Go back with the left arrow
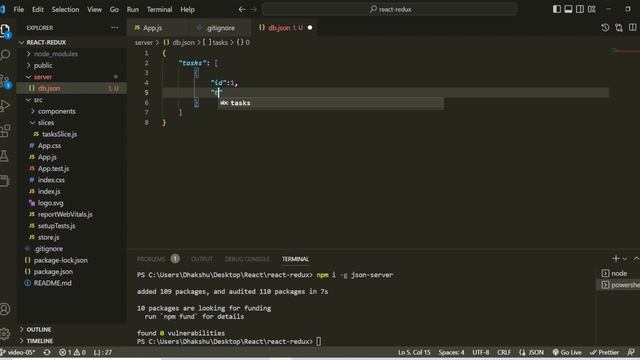Viewport: 640px width, 360px height. coord(242,9)
